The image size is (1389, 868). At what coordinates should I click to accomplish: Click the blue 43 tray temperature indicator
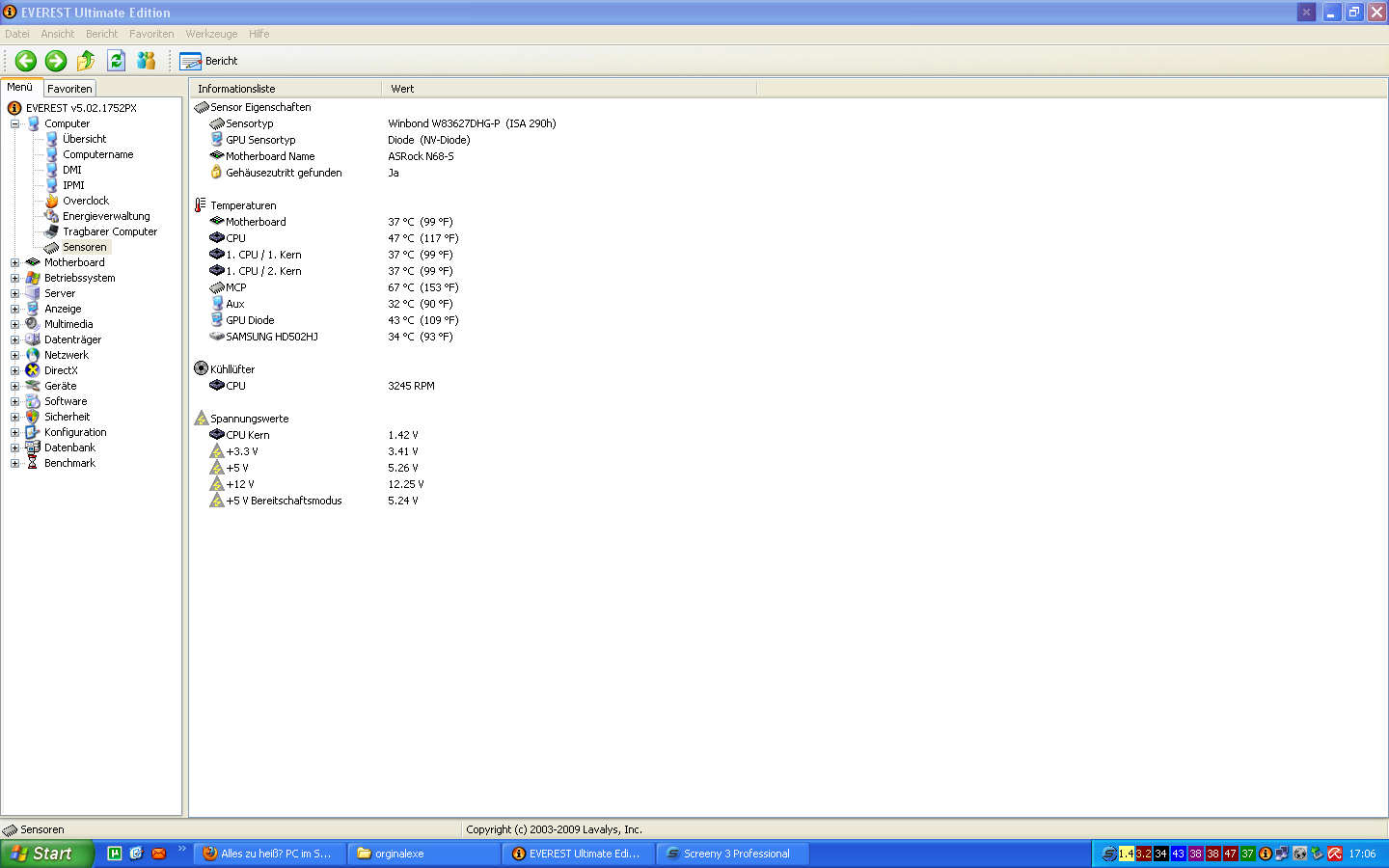1178,854
